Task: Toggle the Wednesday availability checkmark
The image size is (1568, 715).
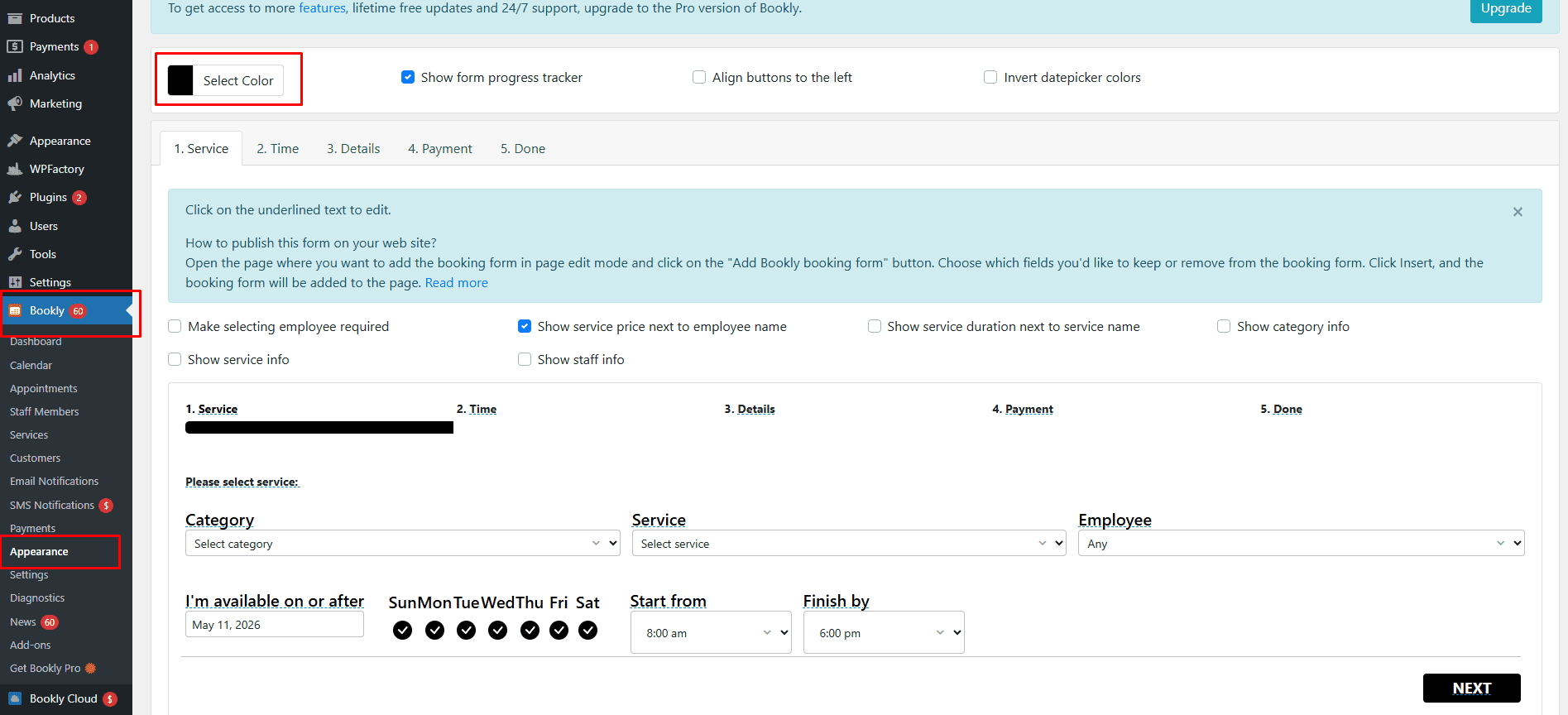Action: (498, 631)
